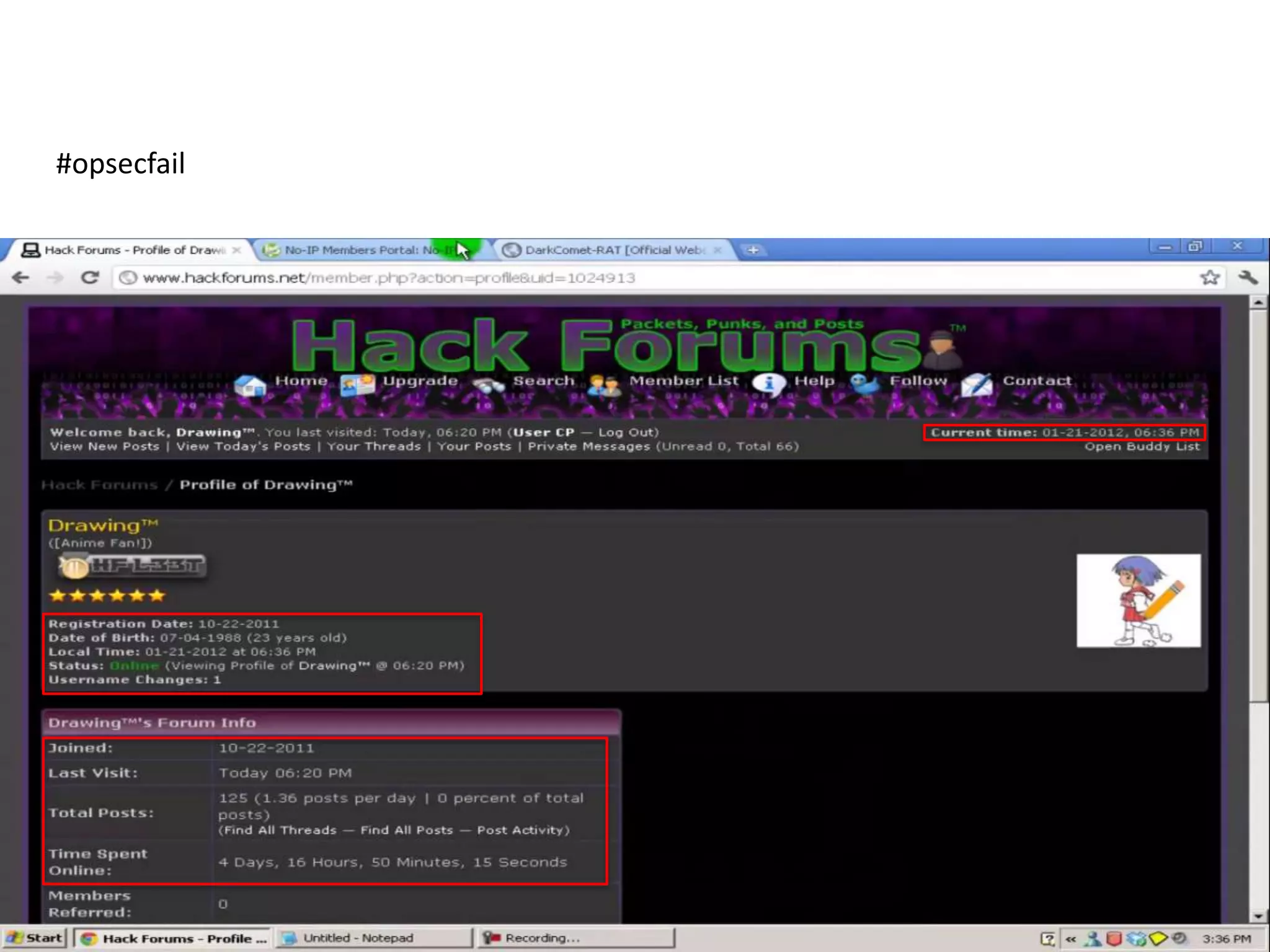Click the vertical scrollbar thumb

pos(1258,505)
